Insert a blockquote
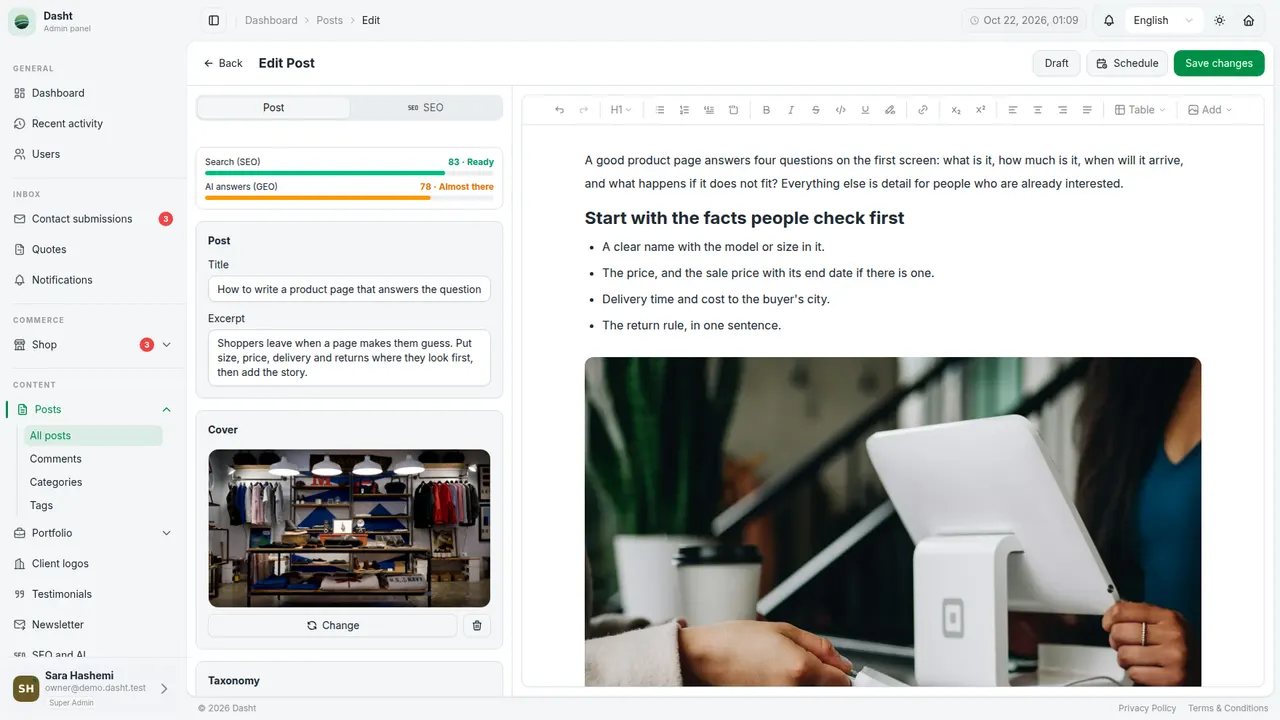Viewport: 1280px width, 720px height. tap(709, 110)
